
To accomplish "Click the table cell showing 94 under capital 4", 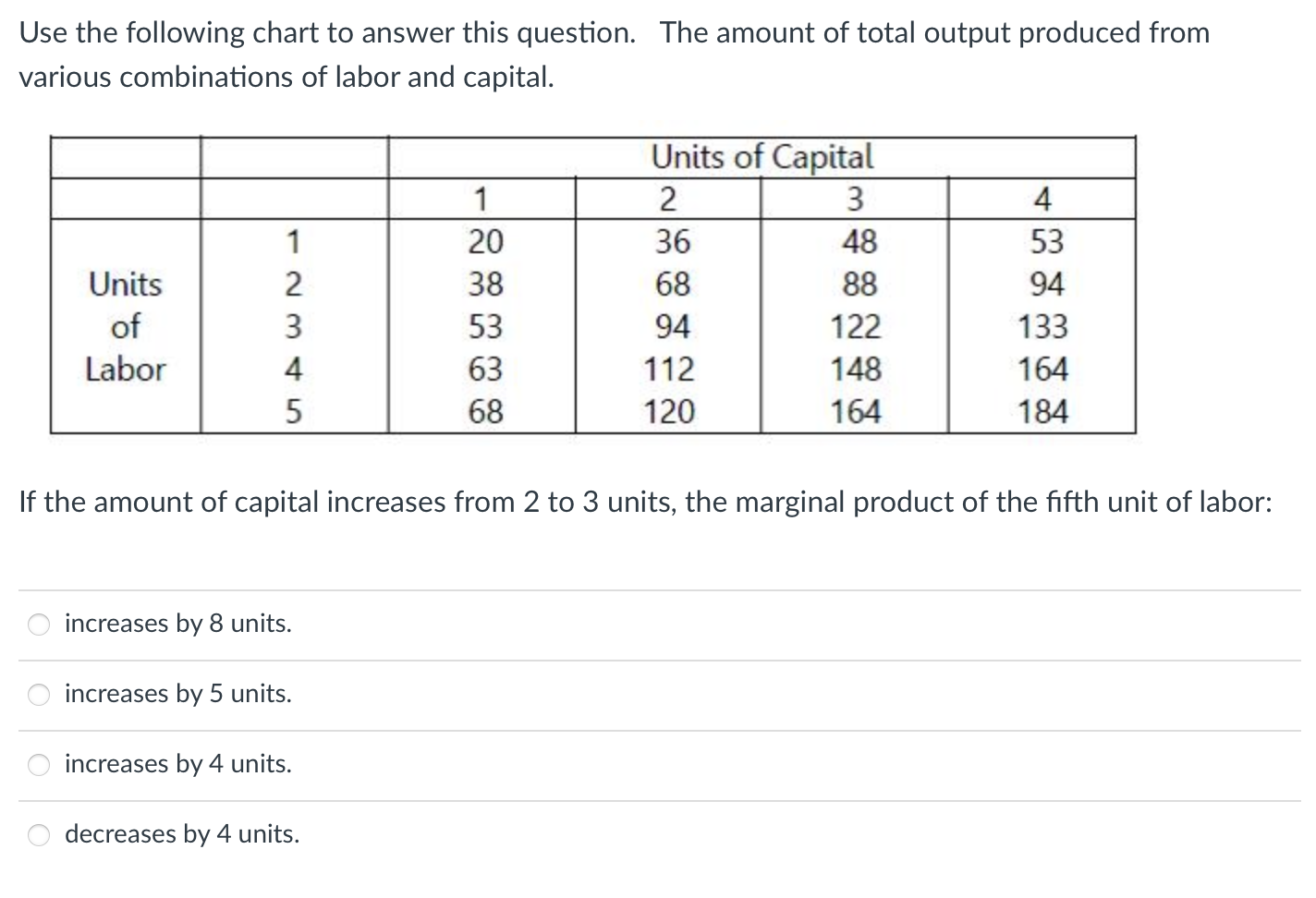I will 1046,284.
